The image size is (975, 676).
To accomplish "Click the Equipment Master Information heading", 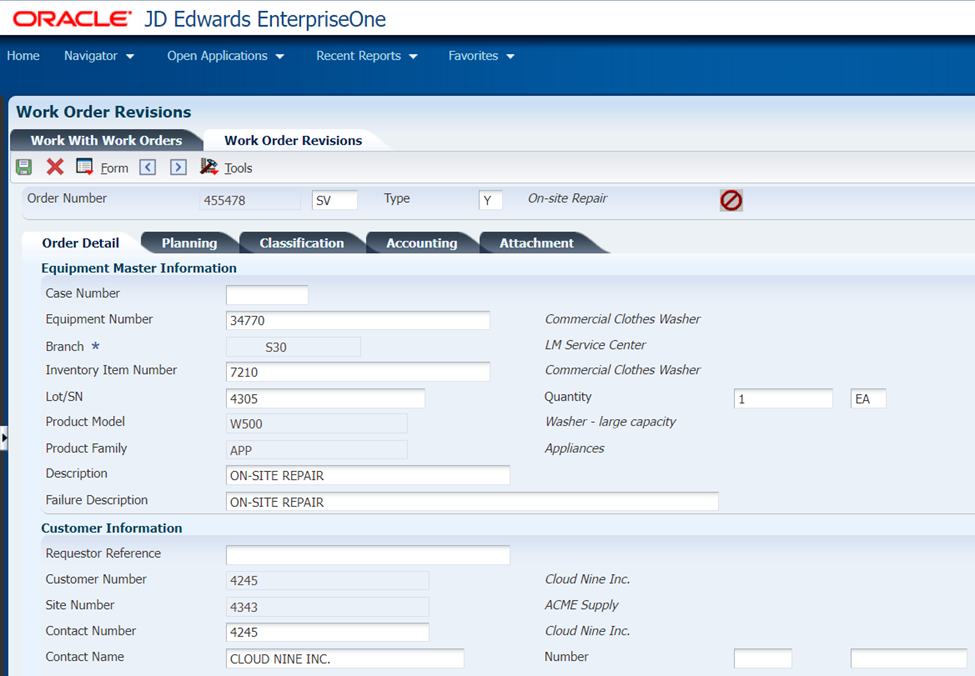I will (x=139, y=268).
